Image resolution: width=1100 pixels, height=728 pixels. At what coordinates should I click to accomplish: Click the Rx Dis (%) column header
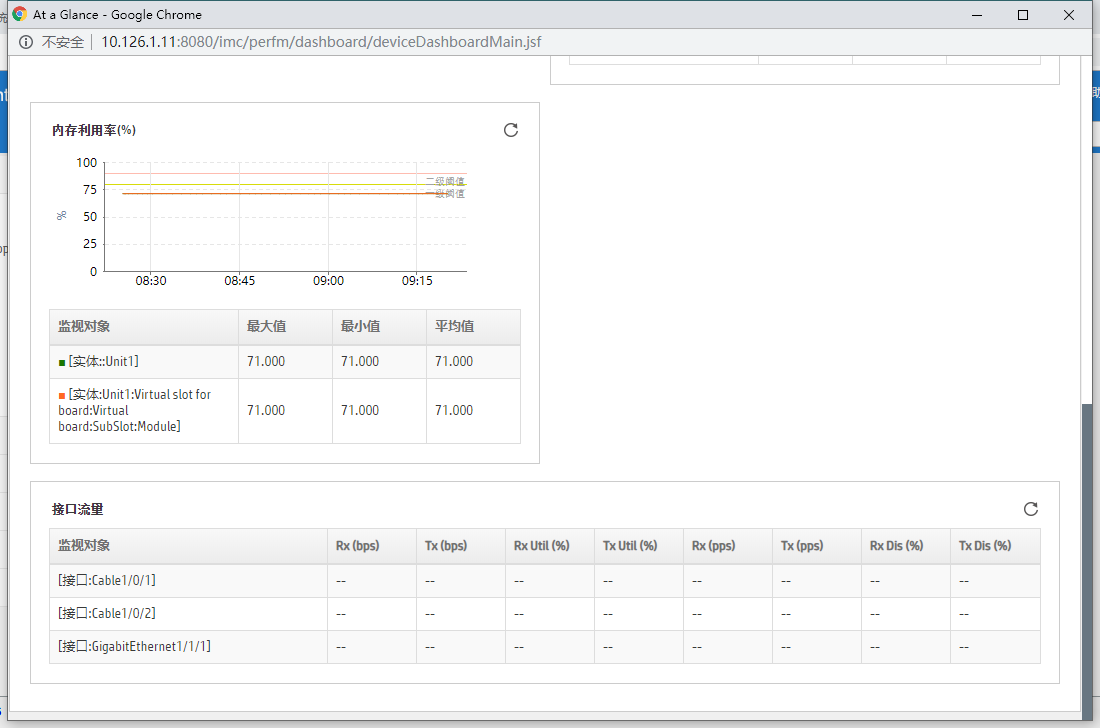896,546
